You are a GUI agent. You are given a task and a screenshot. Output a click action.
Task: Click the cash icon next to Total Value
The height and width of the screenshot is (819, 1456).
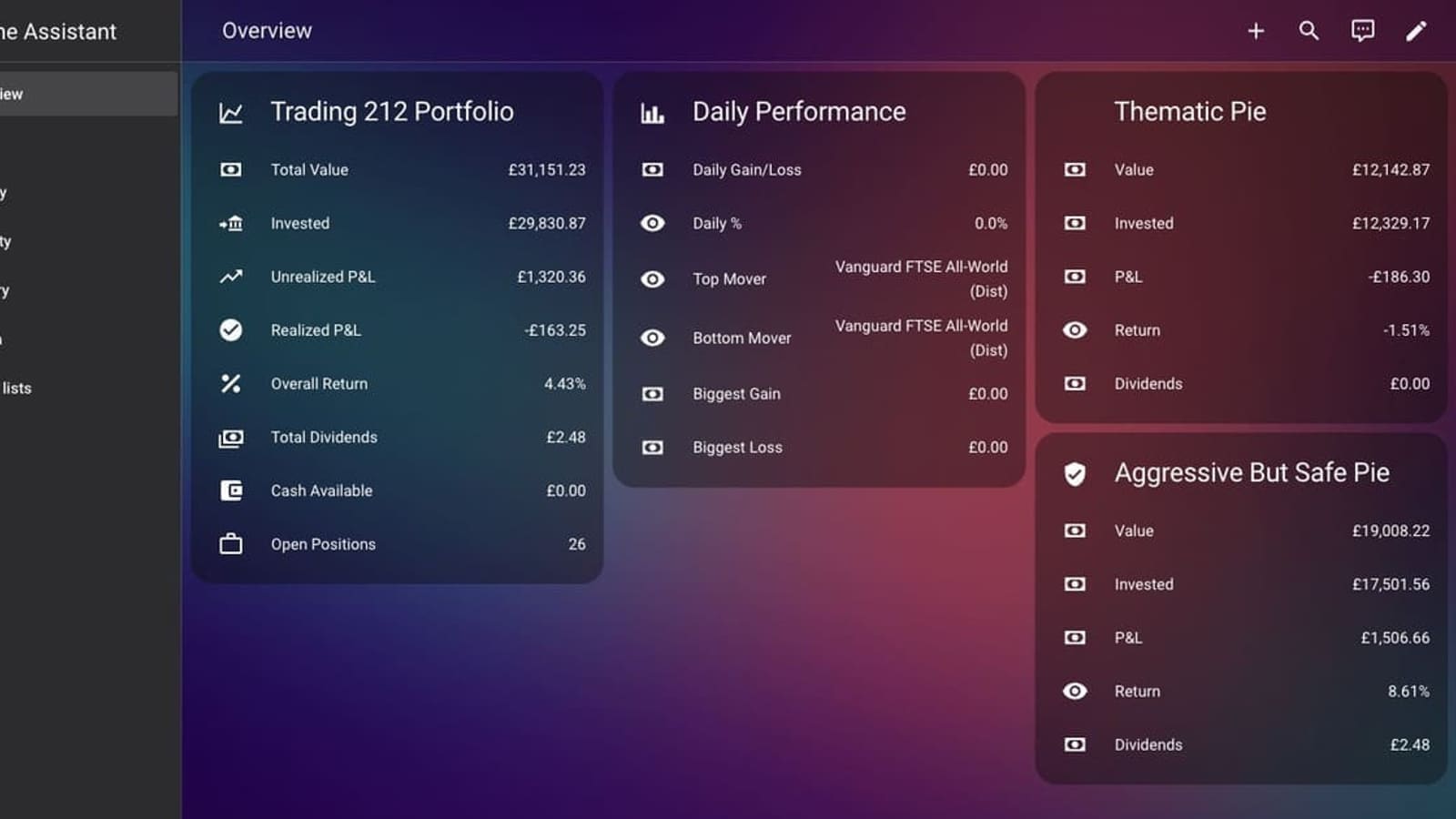point(231,170)
